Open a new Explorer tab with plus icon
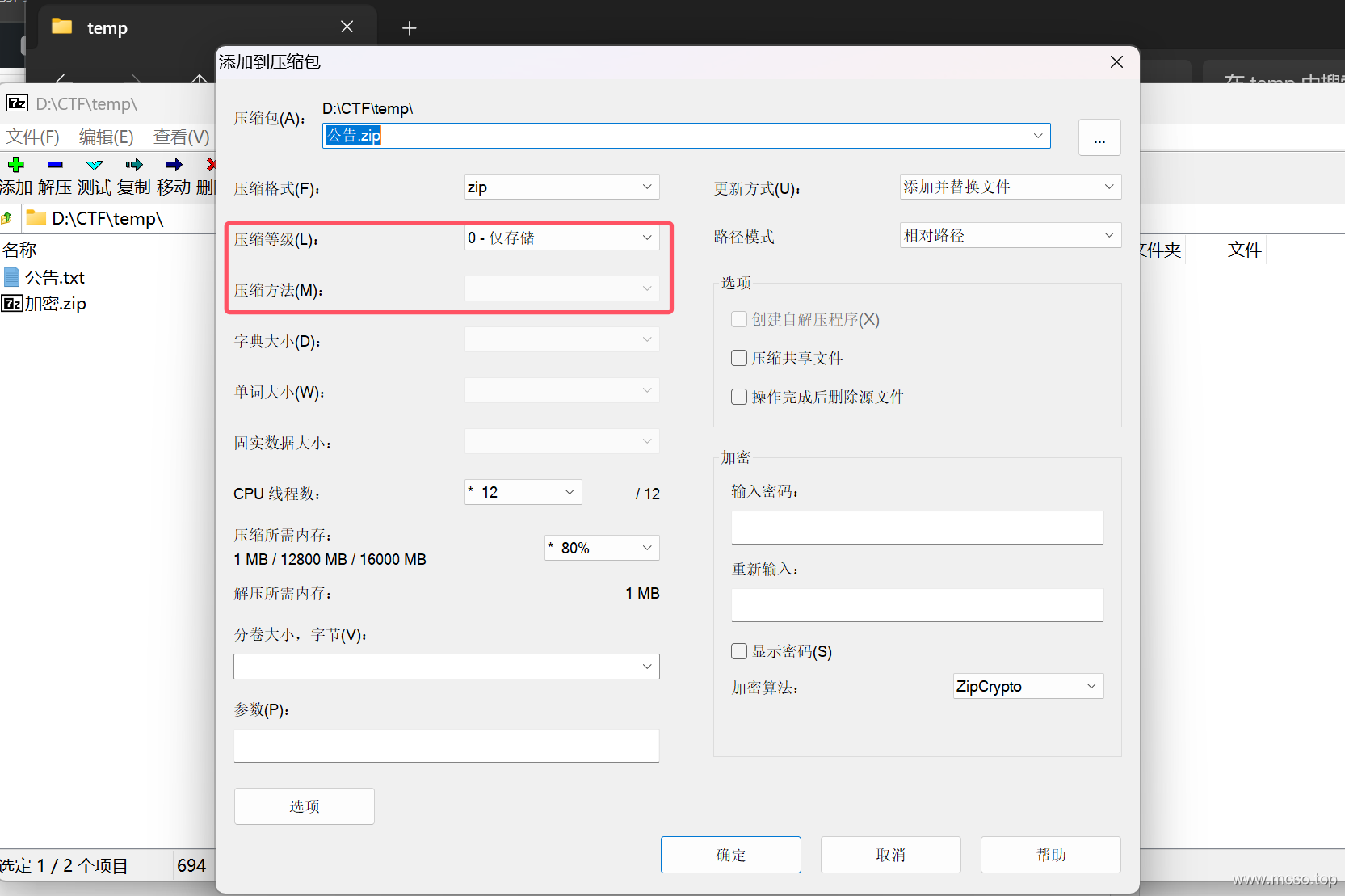Viewport: 1345px width, 896px height. click(x=410, y=28)
